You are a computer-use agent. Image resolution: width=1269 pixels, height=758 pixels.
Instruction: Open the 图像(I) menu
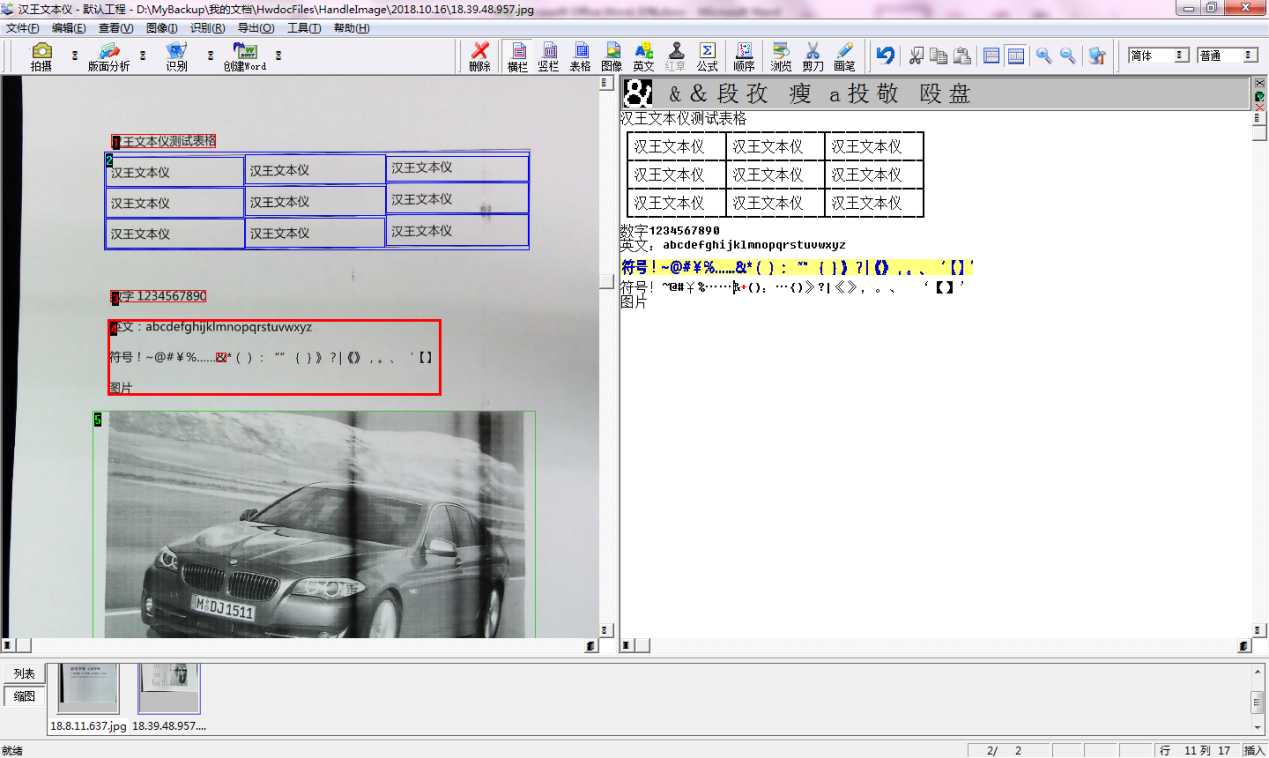pyautogui.click(x=162, y=28)
